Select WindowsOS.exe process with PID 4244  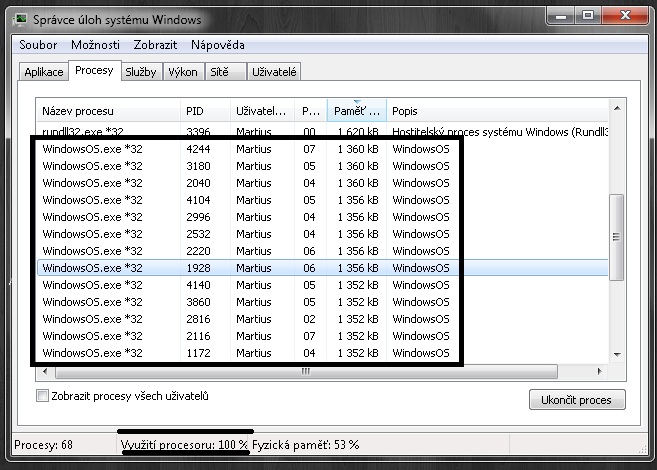tap(323, 149)
